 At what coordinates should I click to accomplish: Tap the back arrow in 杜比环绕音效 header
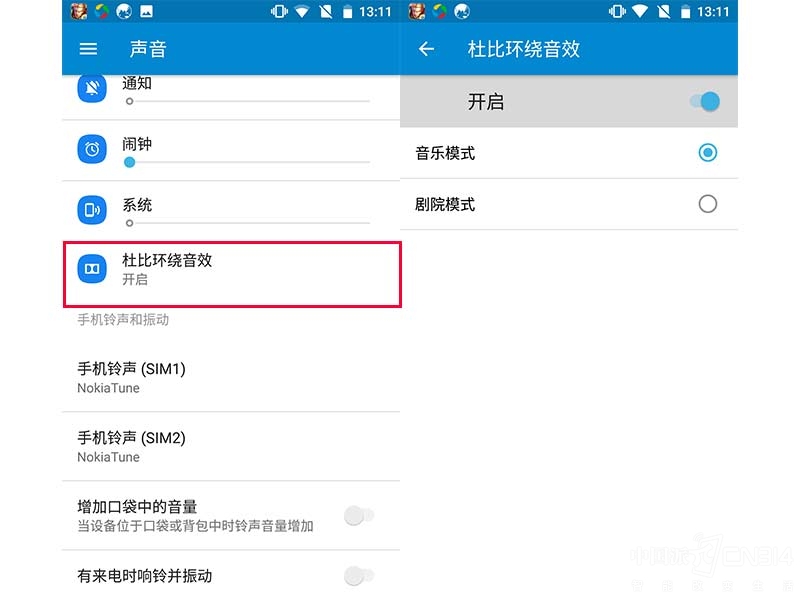(x=426, y=49)
